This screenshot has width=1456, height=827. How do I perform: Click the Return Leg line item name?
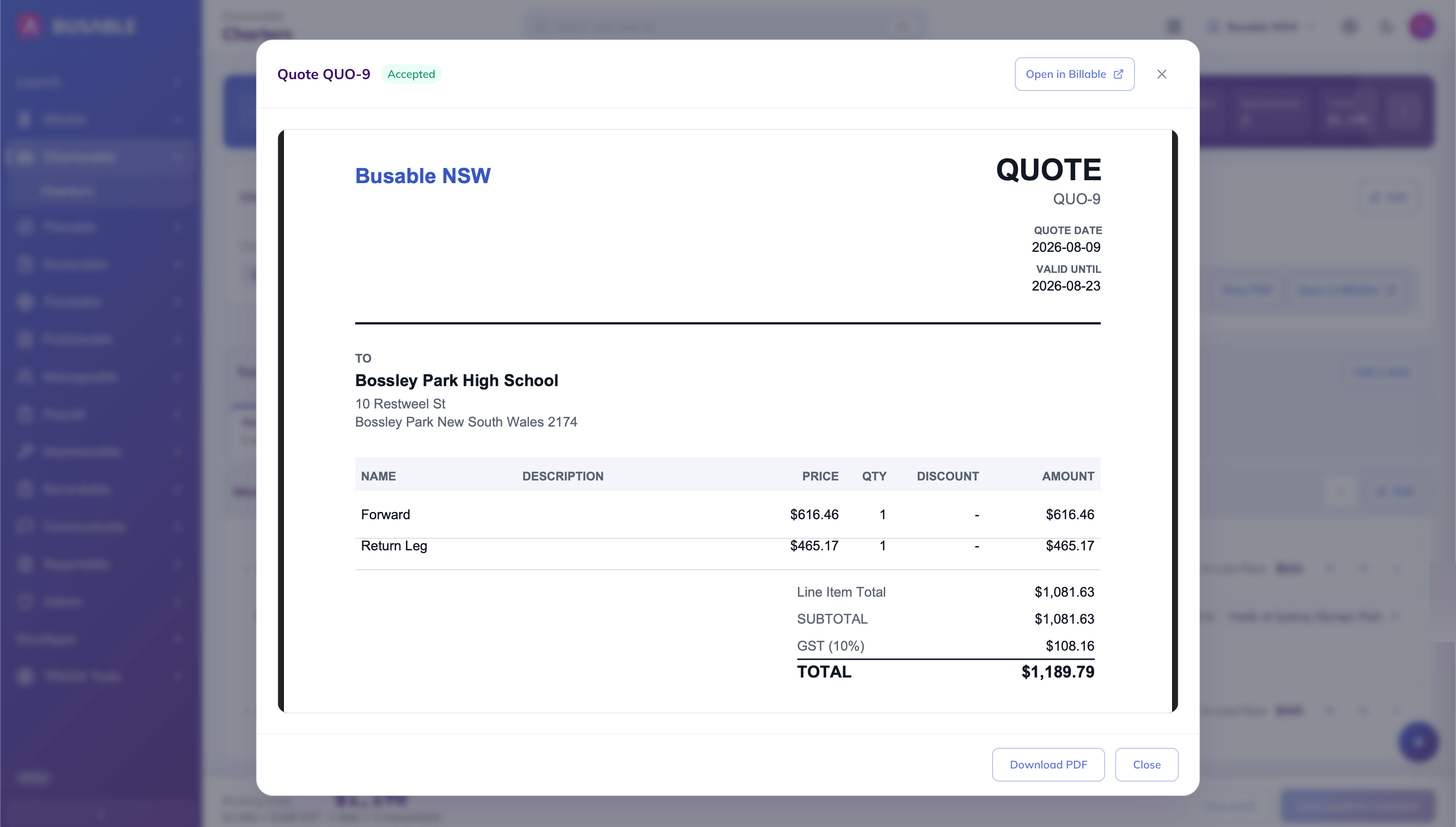[394, 546]
